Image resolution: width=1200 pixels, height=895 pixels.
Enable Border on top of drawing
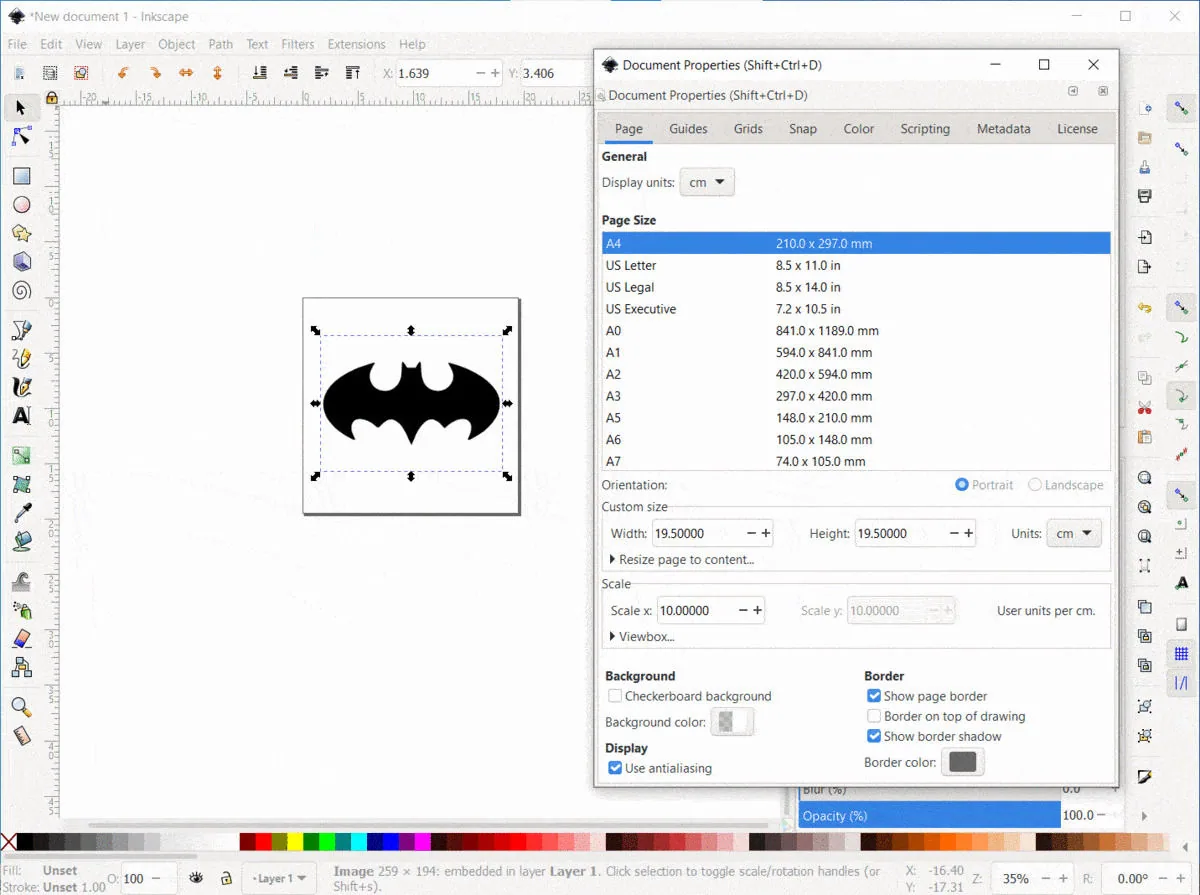coord(874,716)
